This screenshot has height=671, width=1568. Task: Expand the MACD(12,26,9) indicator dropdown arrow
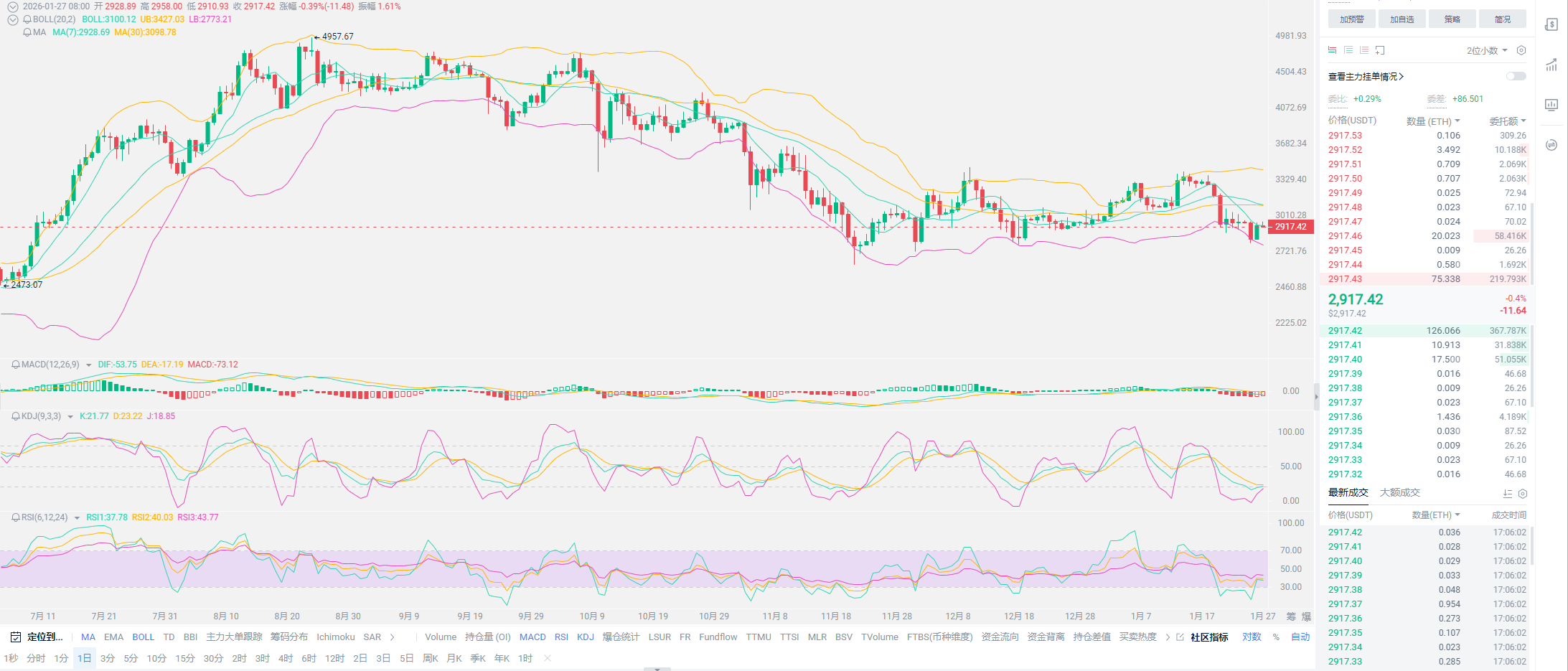pyautogui.click(x=89, y=365)
